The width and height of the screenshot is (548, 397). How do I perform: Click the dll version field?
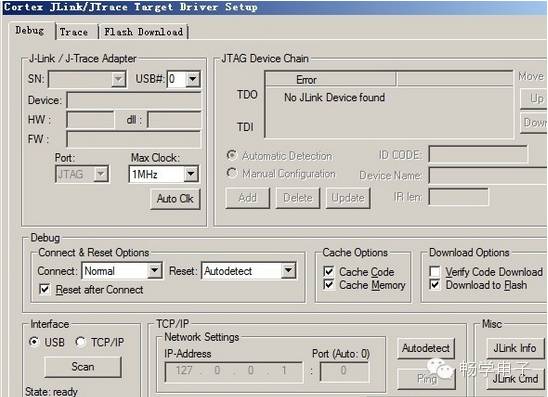(x=174, y=120)
